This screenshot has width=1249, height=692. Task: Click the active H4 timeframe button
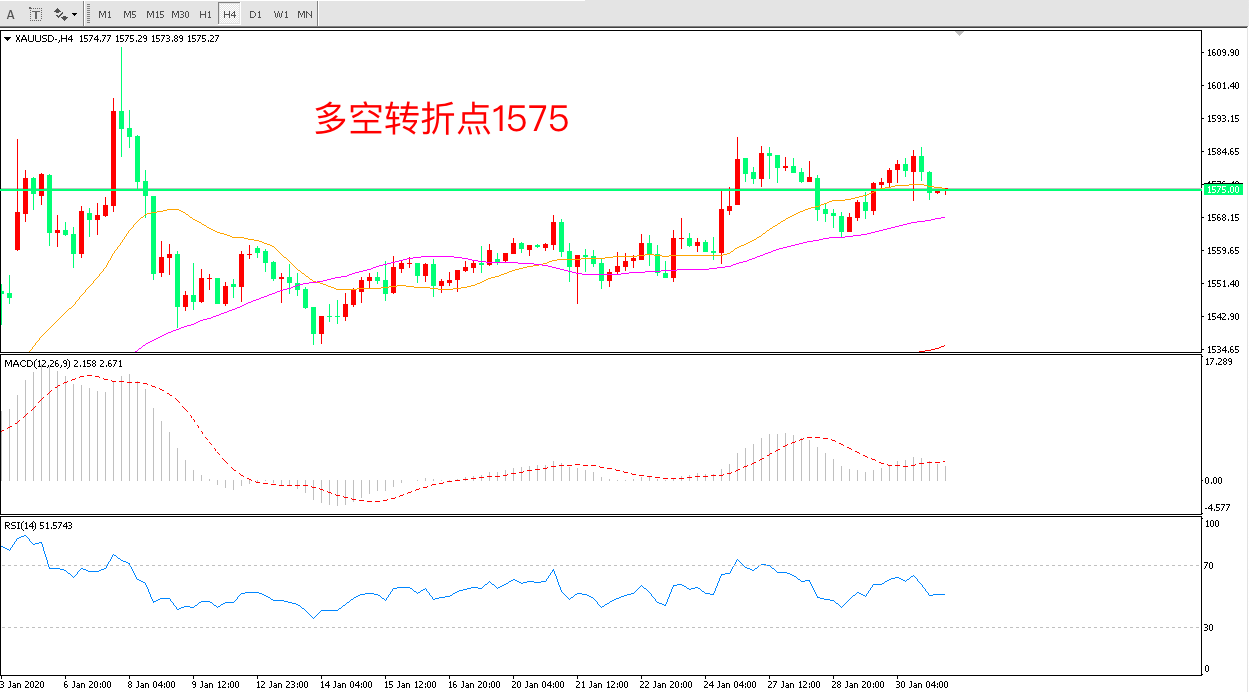point(230,15)
